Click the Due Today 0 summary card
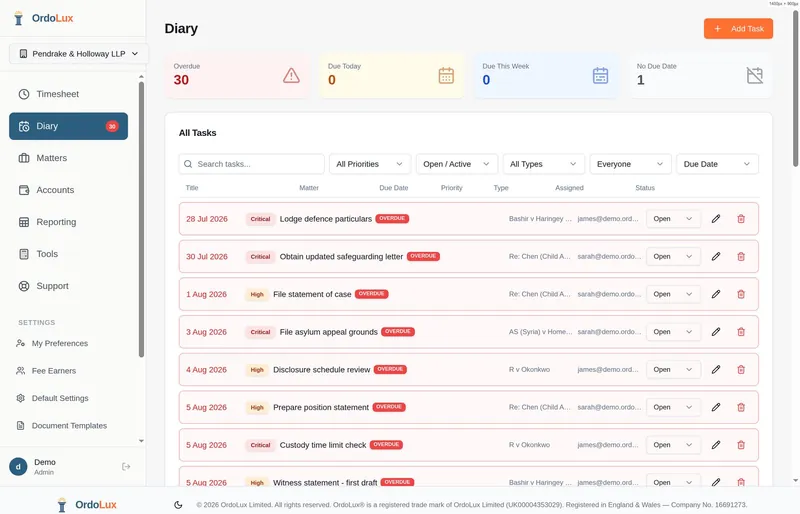 tap(391, 76)
